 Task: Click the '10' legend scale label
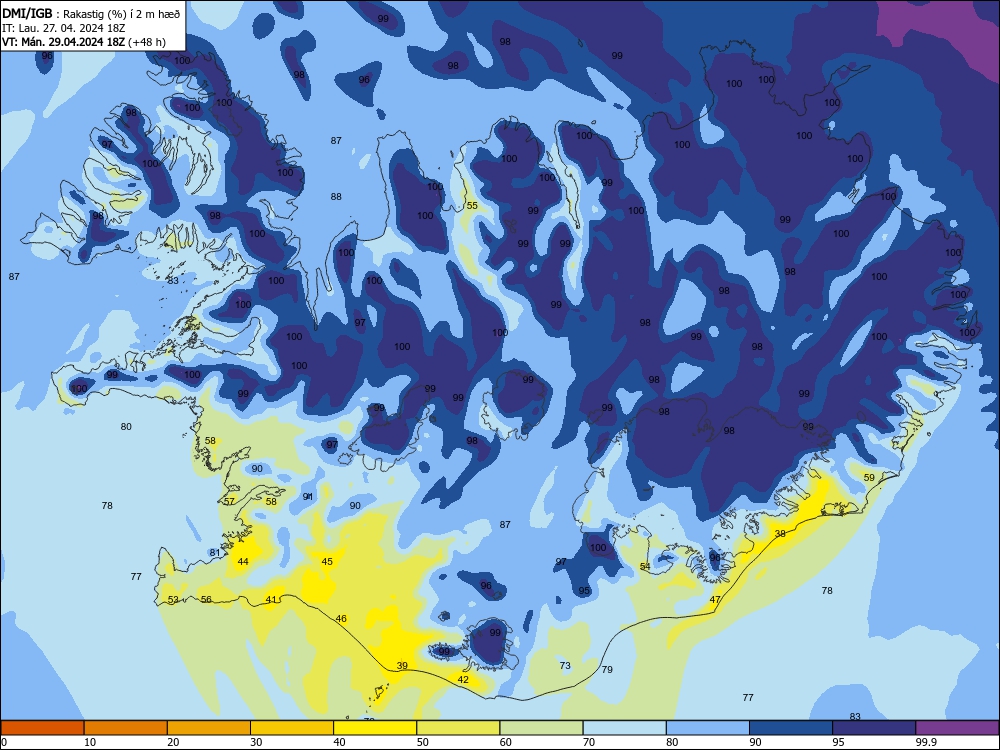coord(90,742)
